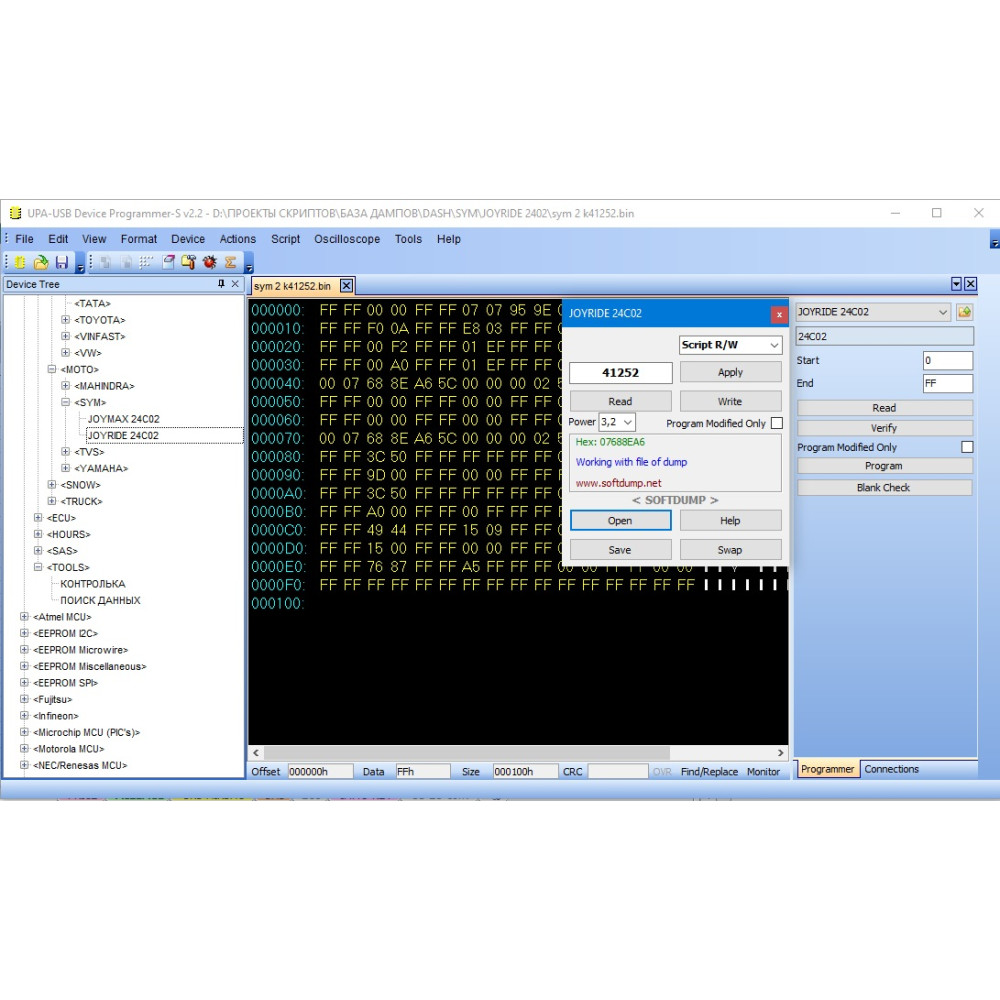Click the End address field showing FF
Image resolution: width=1000 pixels, height=1000 pixels.
pyautogui.click(x=948, y=383)
